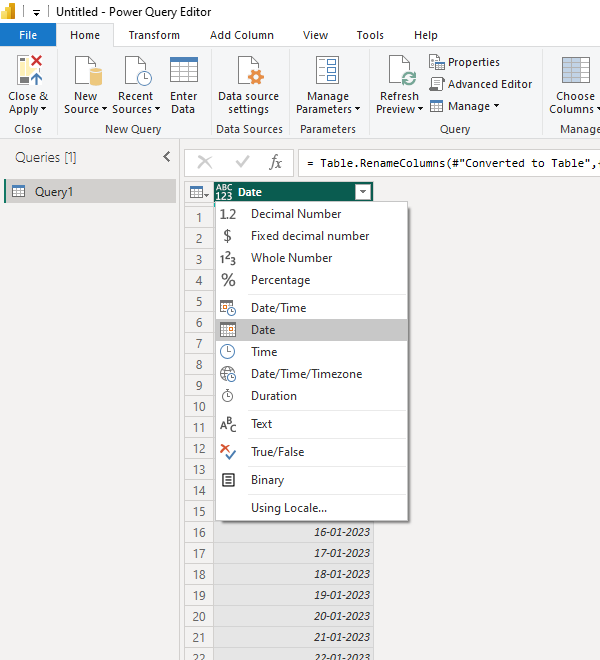Open Quick Access Toolbar customize arrow
Image resolution: width=600 pixels, height=660 pixels.
[37, 13]
